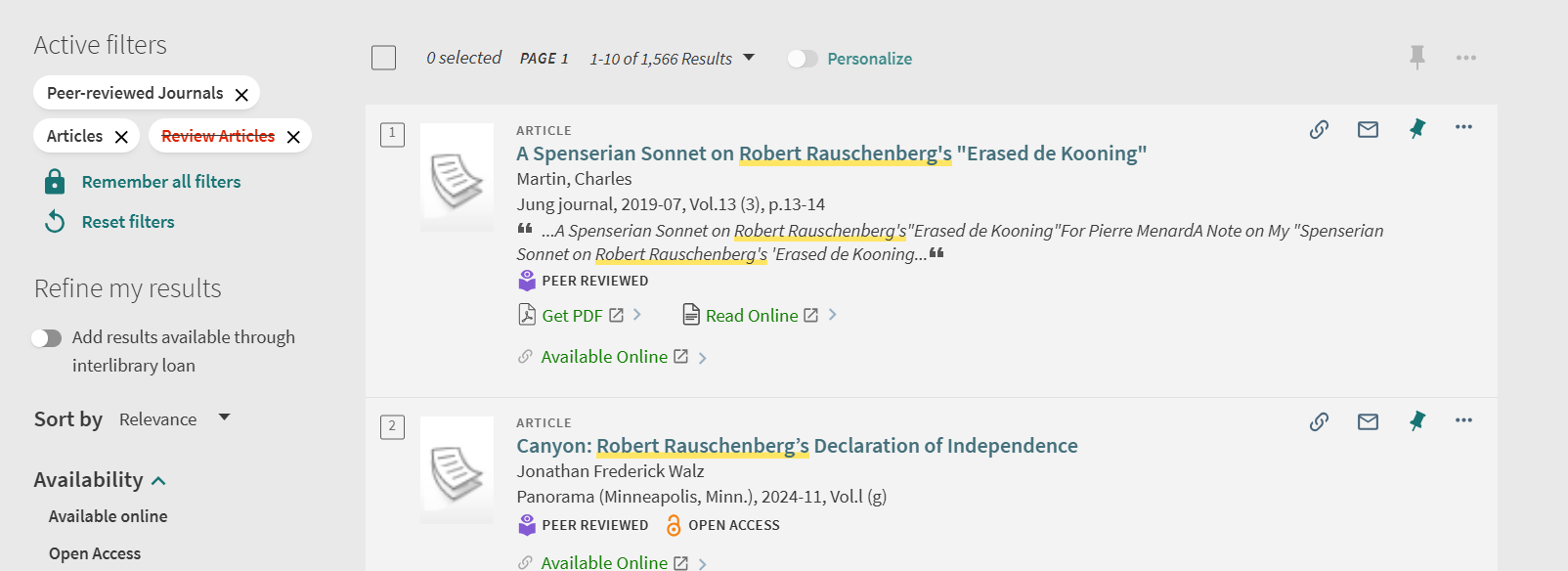The image size is (1568, 571).
Task: Click the lock icon to remember filters
Action: click(55, 182)
